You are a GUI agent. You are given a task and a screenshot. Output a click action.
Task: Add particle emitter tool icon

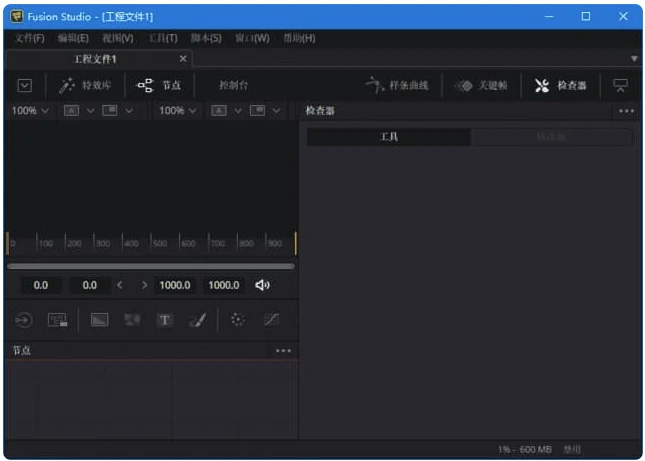point(237,320)
